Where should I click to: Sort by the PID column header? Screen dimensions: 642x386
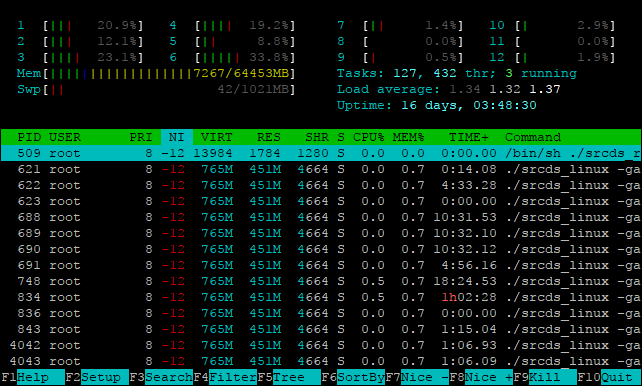(x=29, y=137)
